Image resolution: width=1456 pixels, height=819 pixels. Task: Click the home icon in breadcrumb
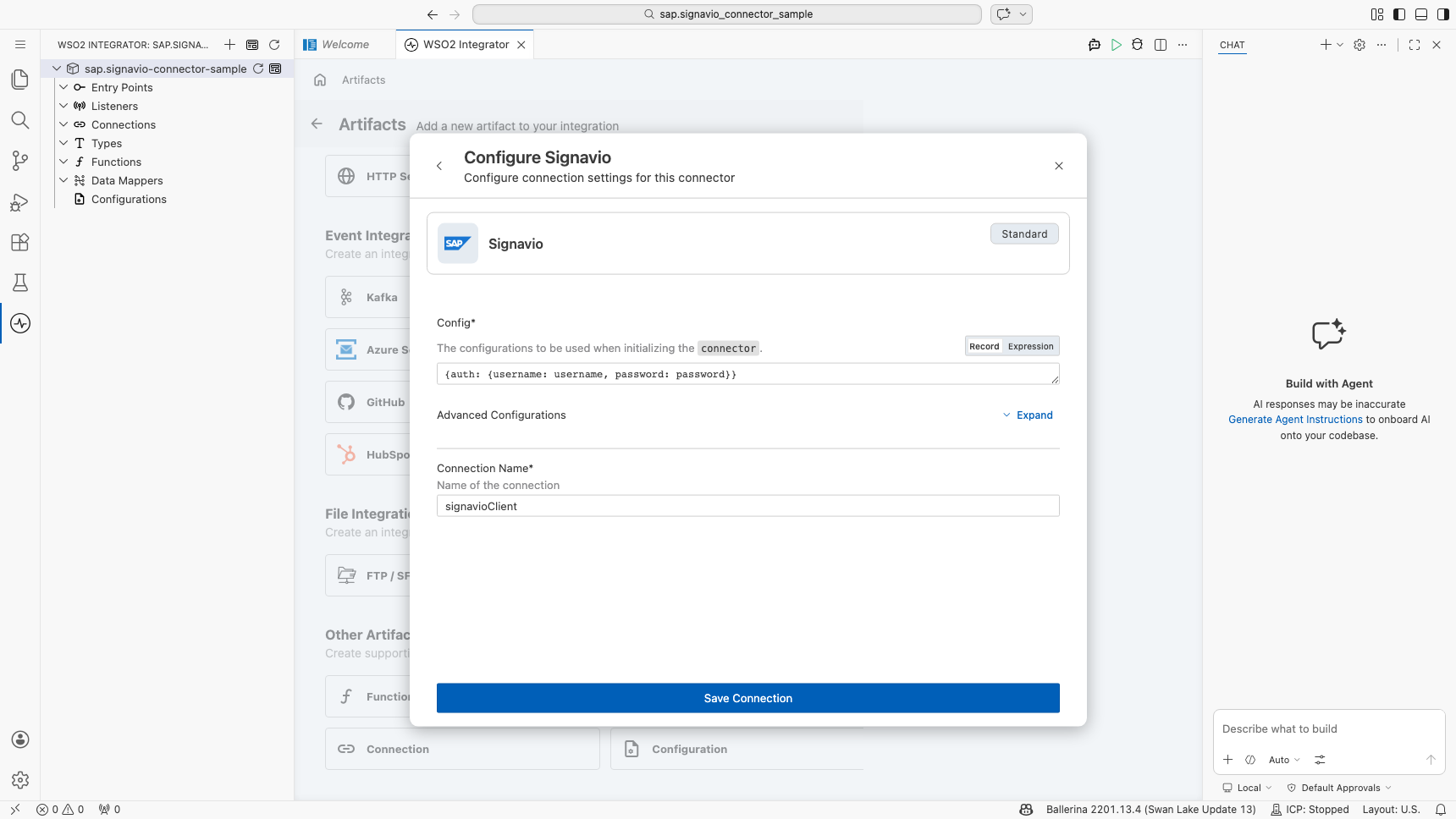320,80
